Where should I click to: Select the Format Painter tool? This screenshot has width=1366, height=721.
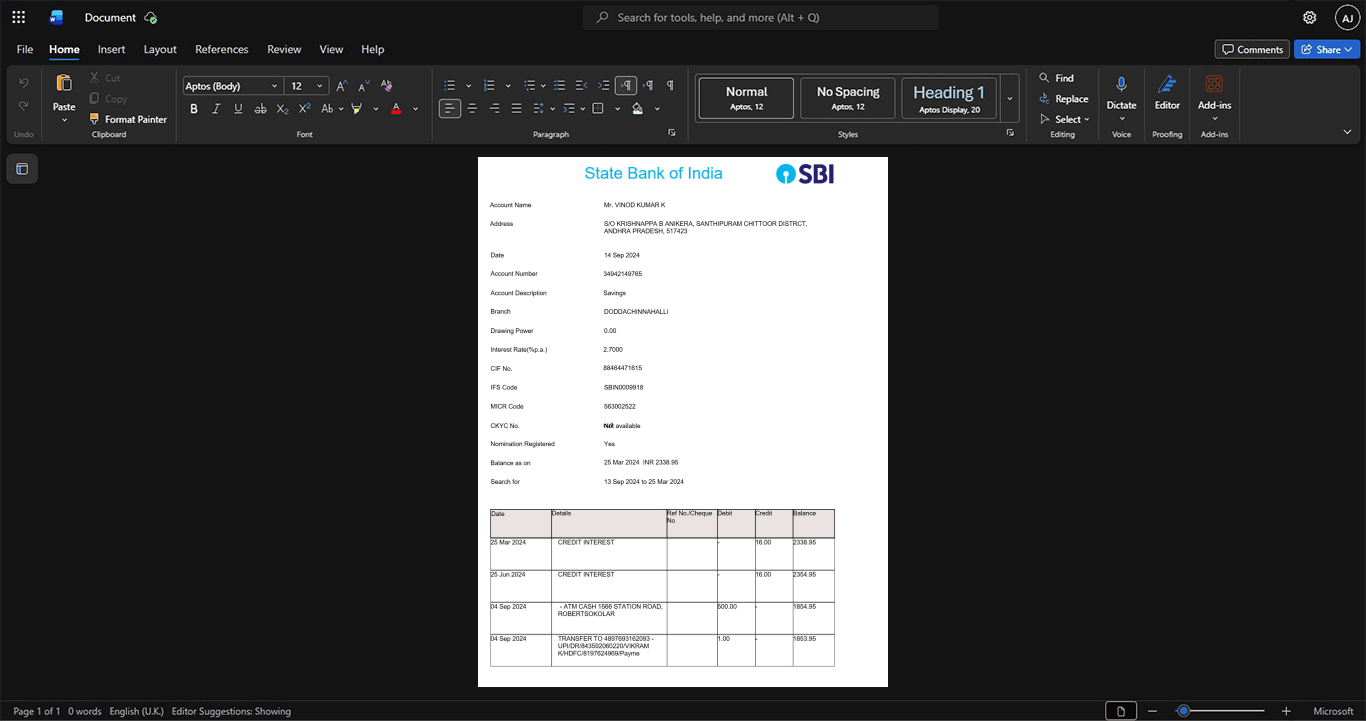128,119
